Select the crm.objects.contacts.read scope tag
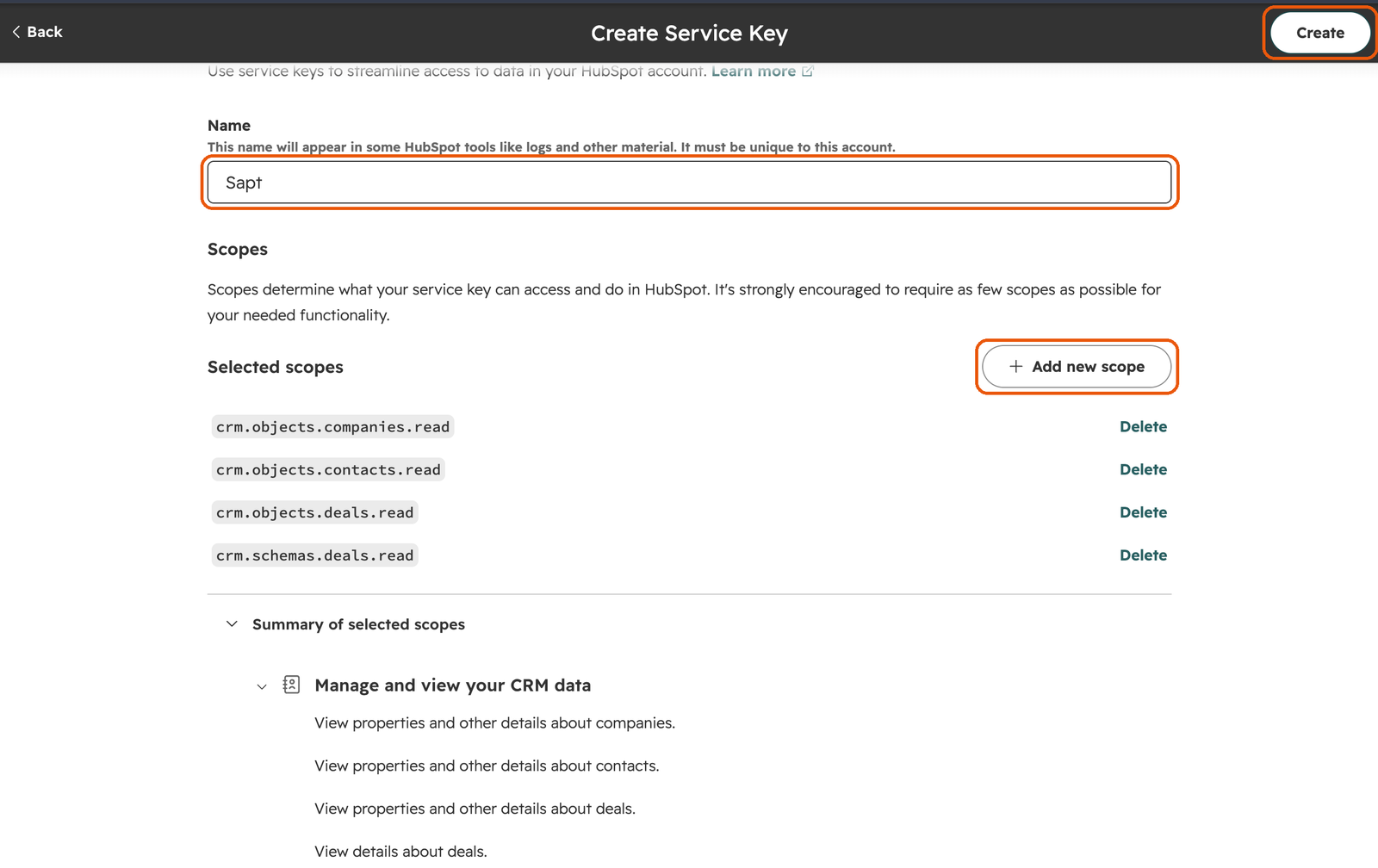 click(328, 470)
